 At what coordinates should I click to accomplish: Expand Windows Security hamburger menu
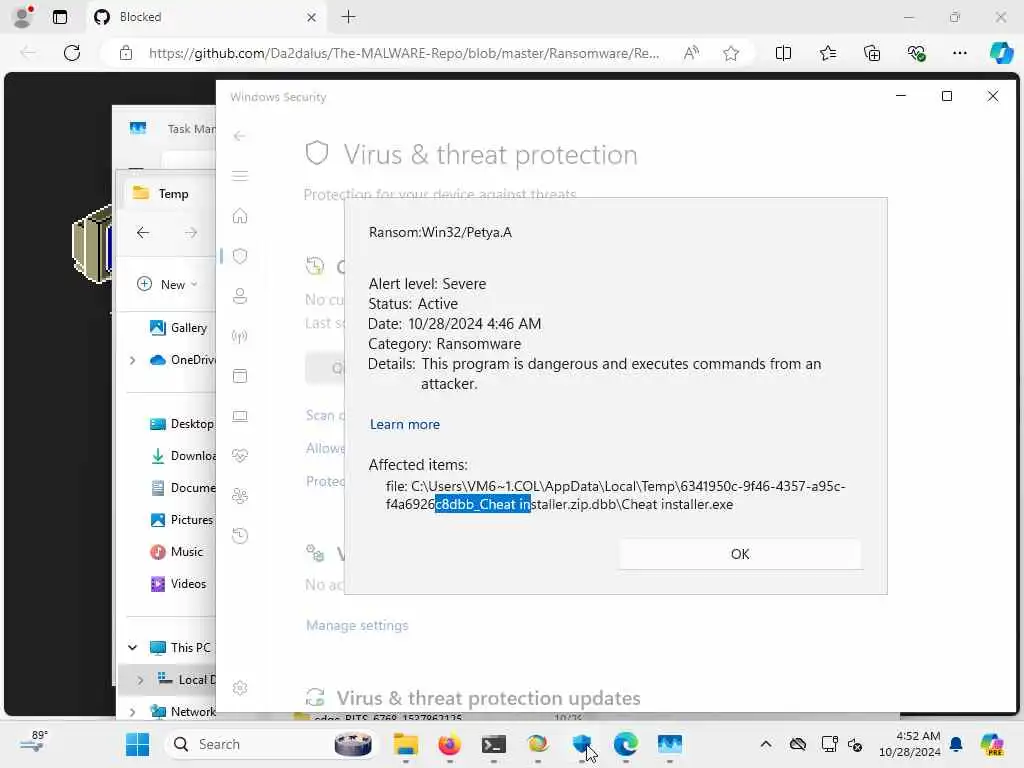(x=240, y=176)
